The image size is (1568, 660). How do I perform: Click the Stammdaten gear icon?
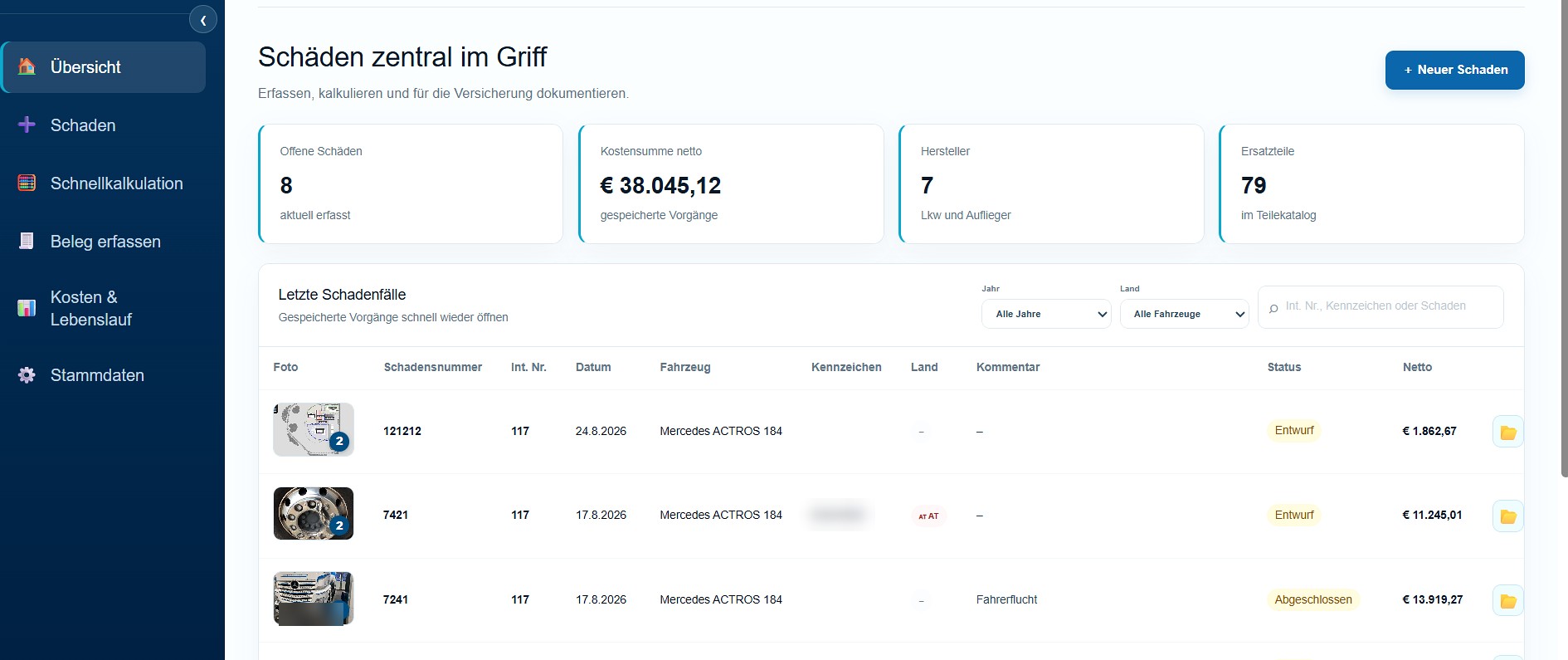(x=27, y=375)
